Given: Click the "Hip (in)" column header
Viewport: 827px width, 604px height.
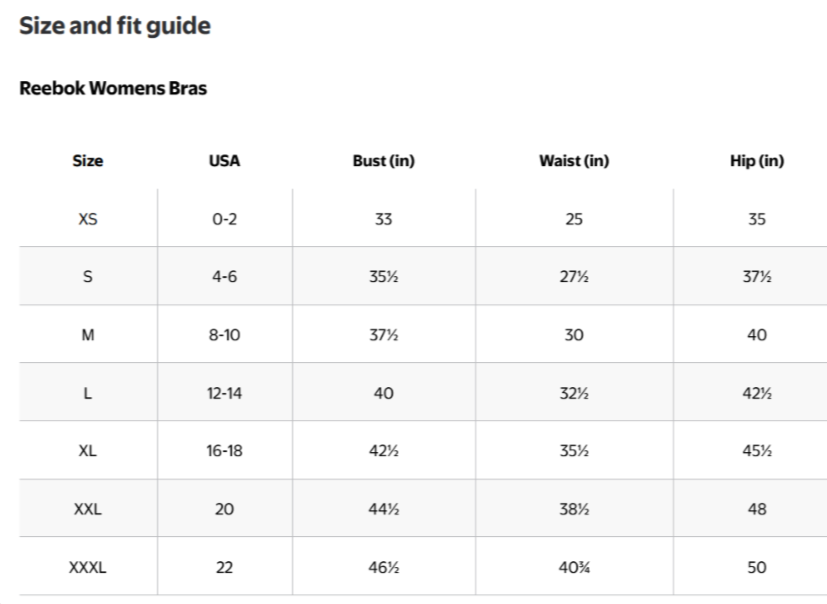Looking at the screenshot, I should tap(756, 161).
